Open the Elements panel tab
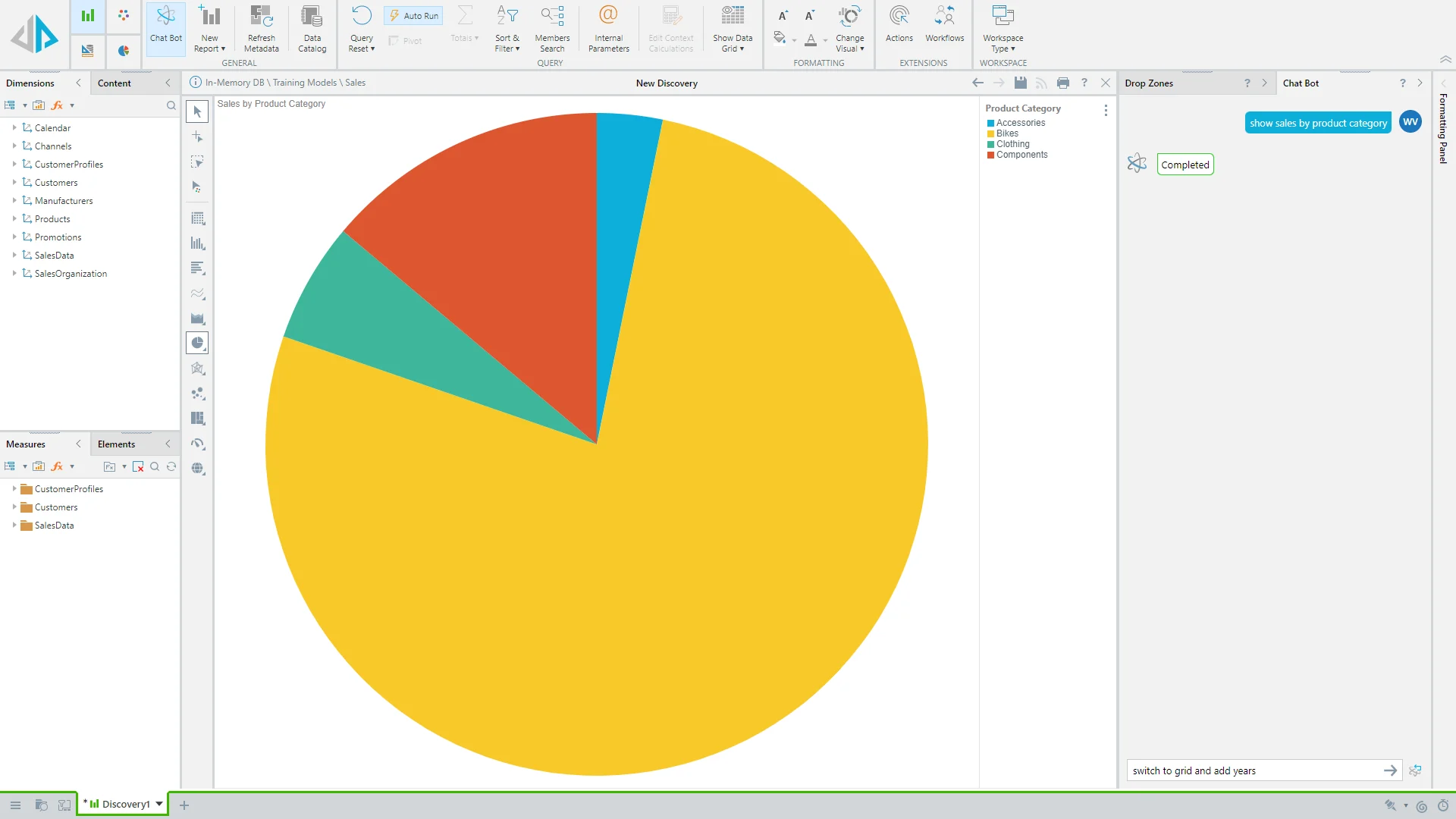Image resolution: width=1456 pixels, height=819 pixels. [116, 444]
